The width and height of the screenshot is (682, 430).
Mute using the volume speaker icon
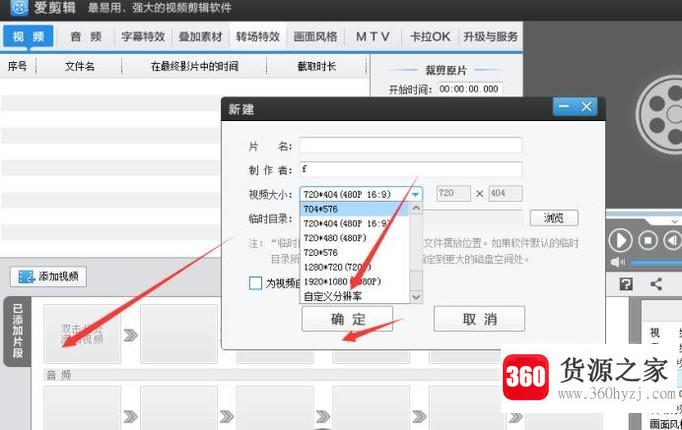[617, 262]
